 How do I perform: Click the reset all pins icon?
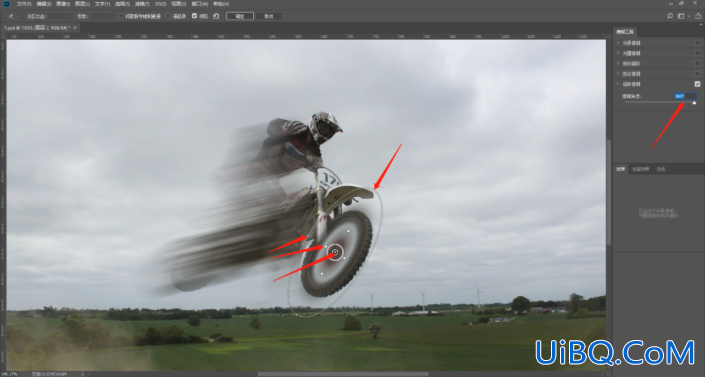click(216, 16)
